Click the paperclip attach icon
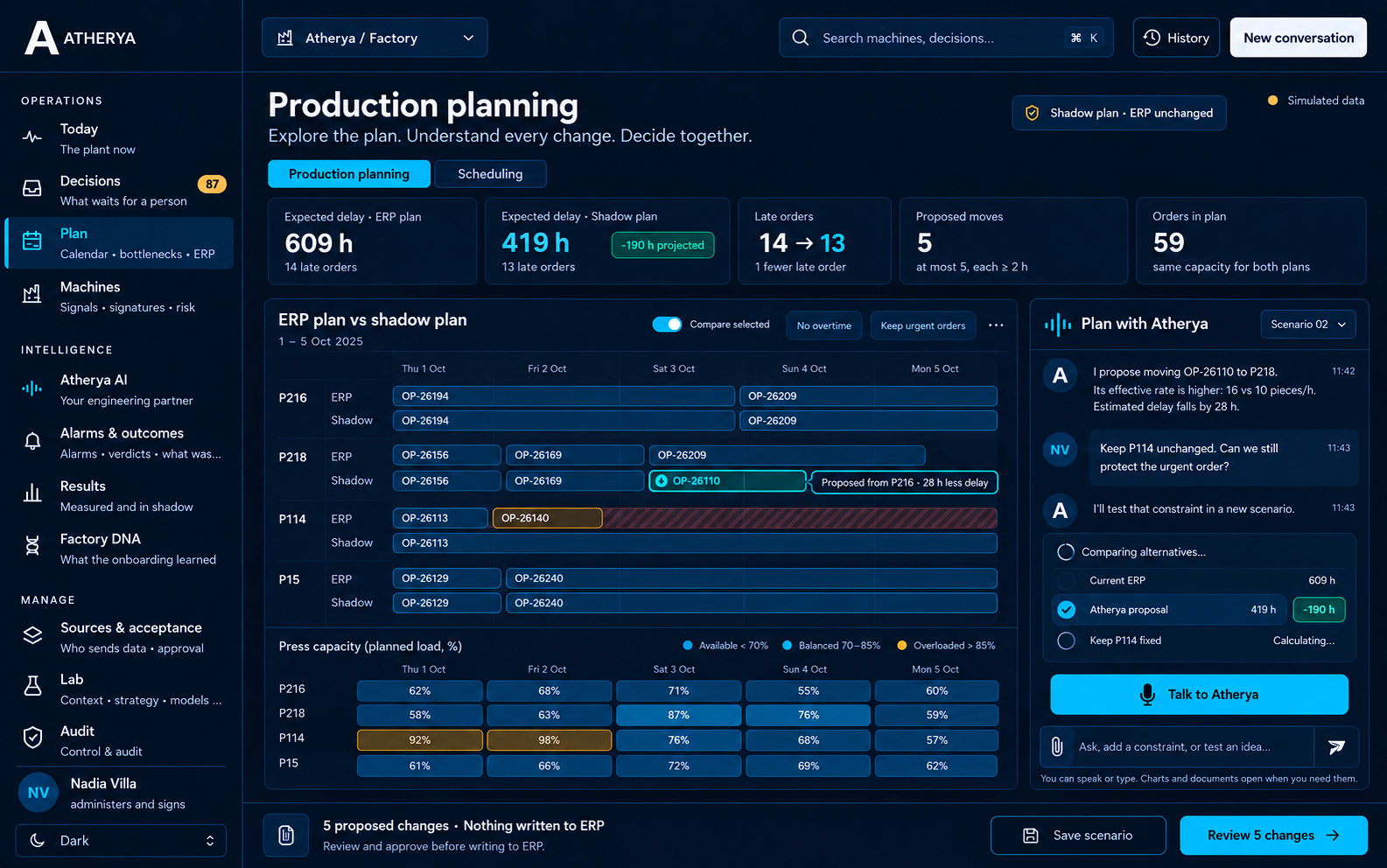The height and width of the screenshot is (868, 1387). coord(1057,746)
